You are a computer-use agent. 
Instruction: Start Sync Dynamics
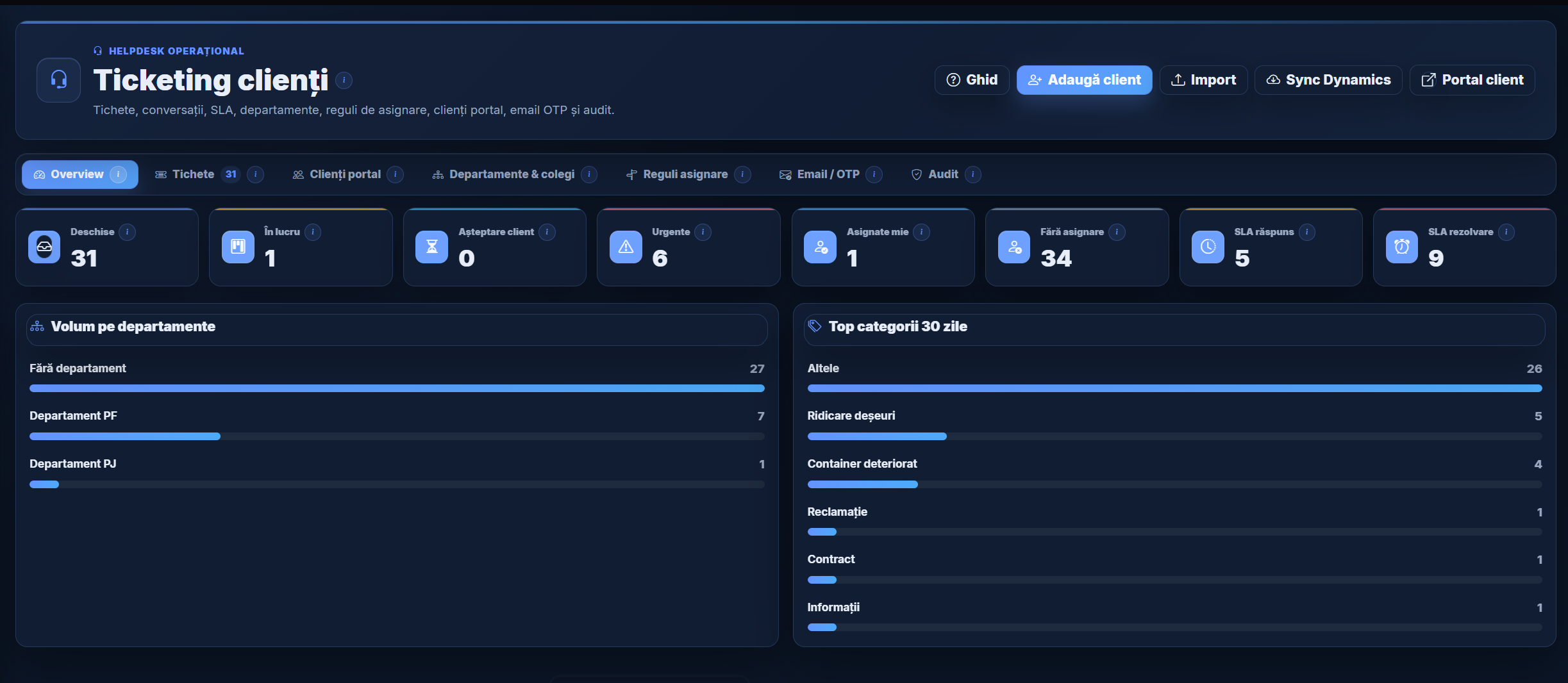pos(1328,80)
